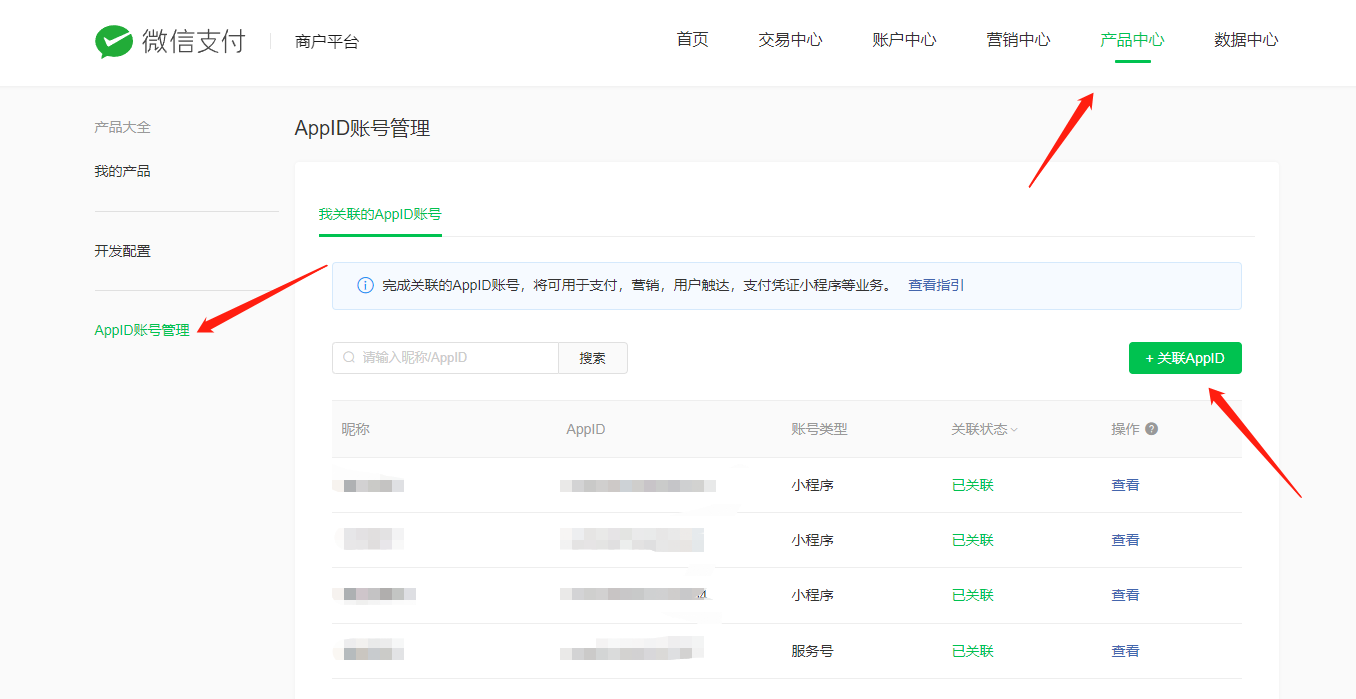This screenshot has height=699, width=1356.
Task: Open the 交易中心 navigation item
Action: coord(790,40)
